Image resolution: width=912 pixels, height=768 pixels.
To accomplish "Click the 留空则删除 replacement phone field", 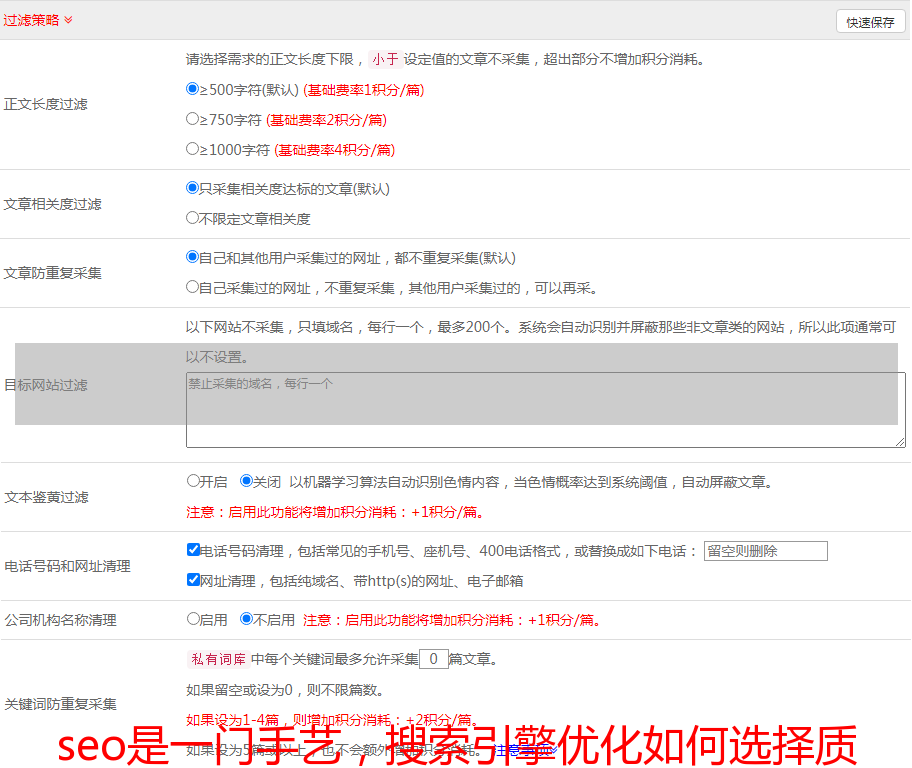I will (765, 551).
